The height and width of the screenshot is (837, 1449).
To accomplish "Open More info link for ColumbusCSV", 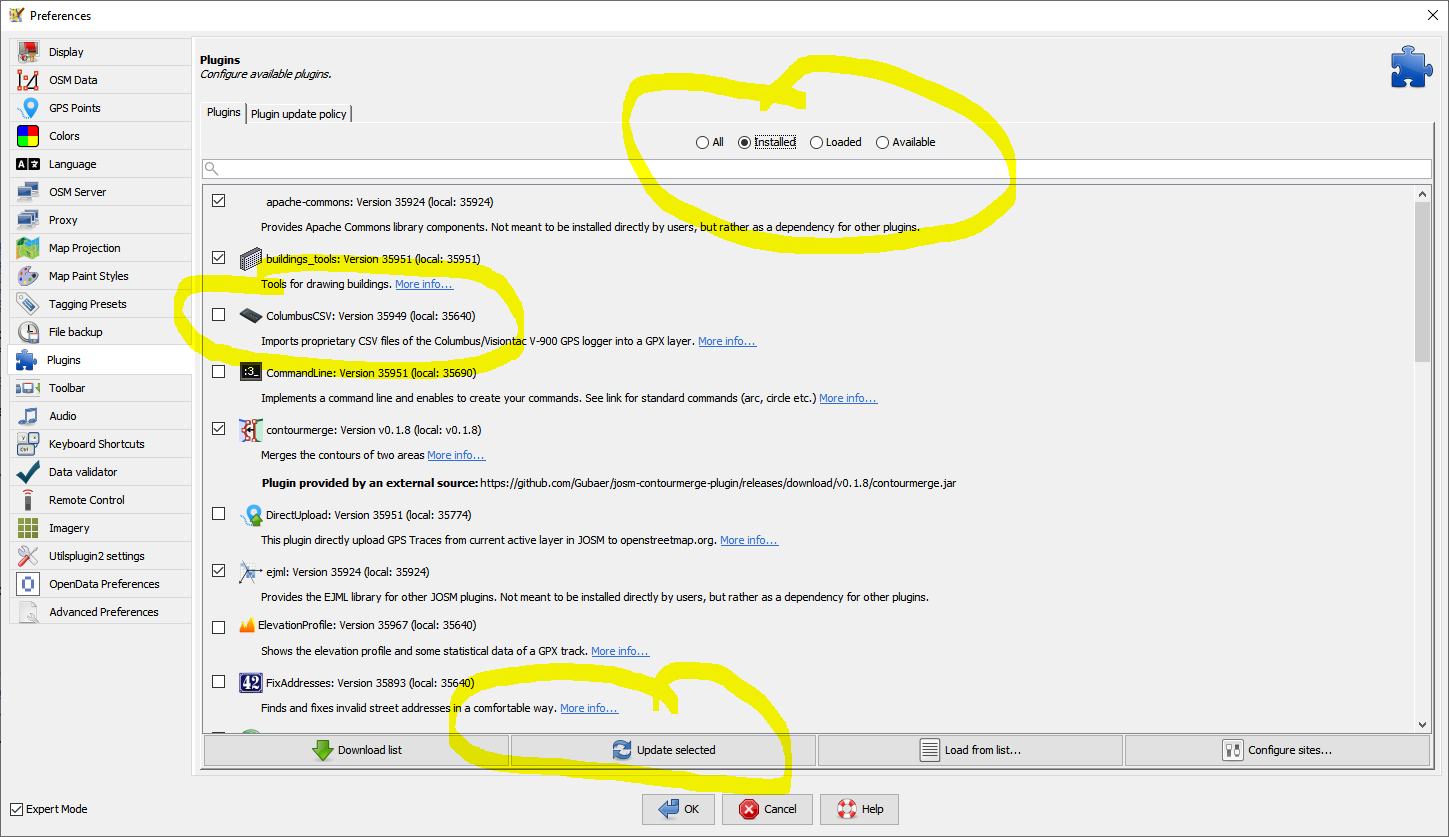I will [727, 341].
